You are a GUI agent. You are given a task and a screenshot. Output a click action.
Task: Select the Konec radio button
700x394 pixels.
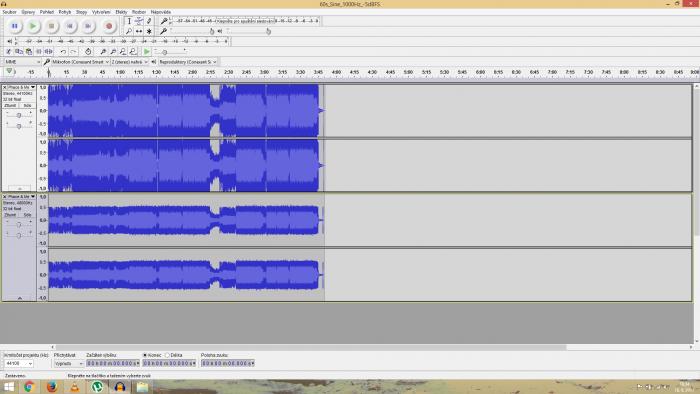tap(145, 355)
